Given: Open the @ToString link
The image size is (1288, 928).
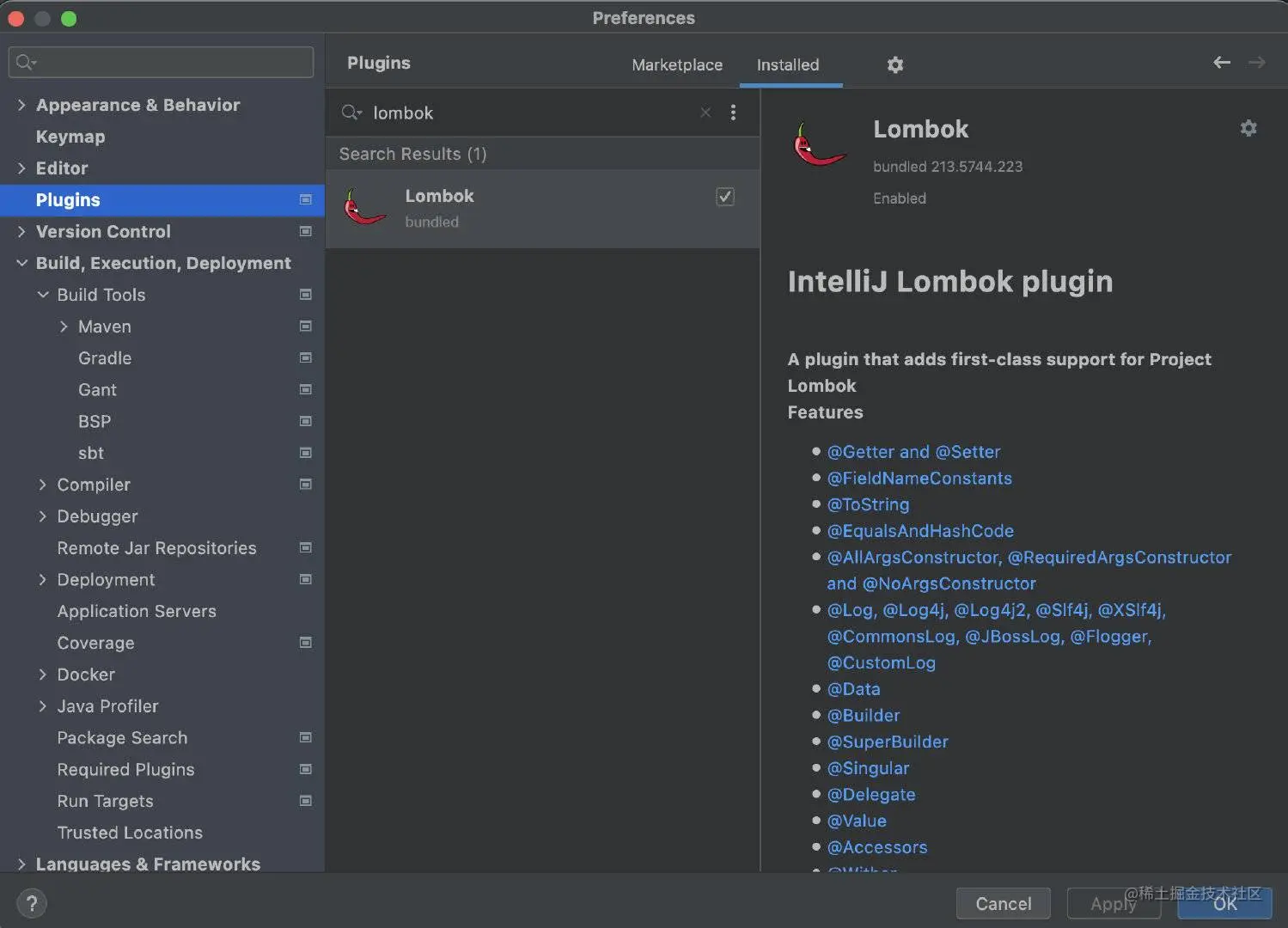Looking at the screenshot, I should tap(868, 504).
